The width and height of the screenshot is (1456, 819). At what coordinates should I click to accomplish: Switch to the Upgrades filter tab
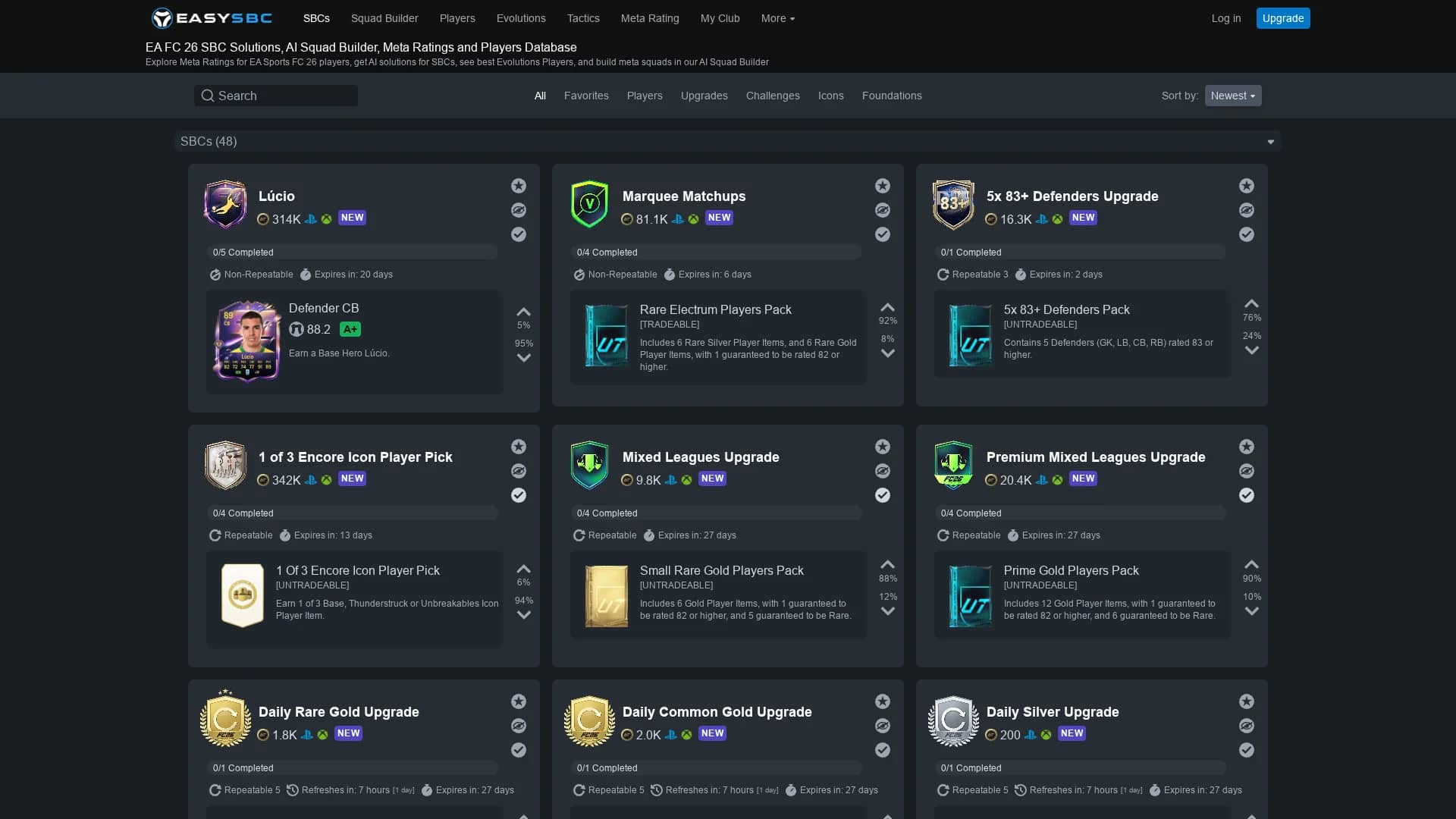pyautogui.click(x=704, y=96)
